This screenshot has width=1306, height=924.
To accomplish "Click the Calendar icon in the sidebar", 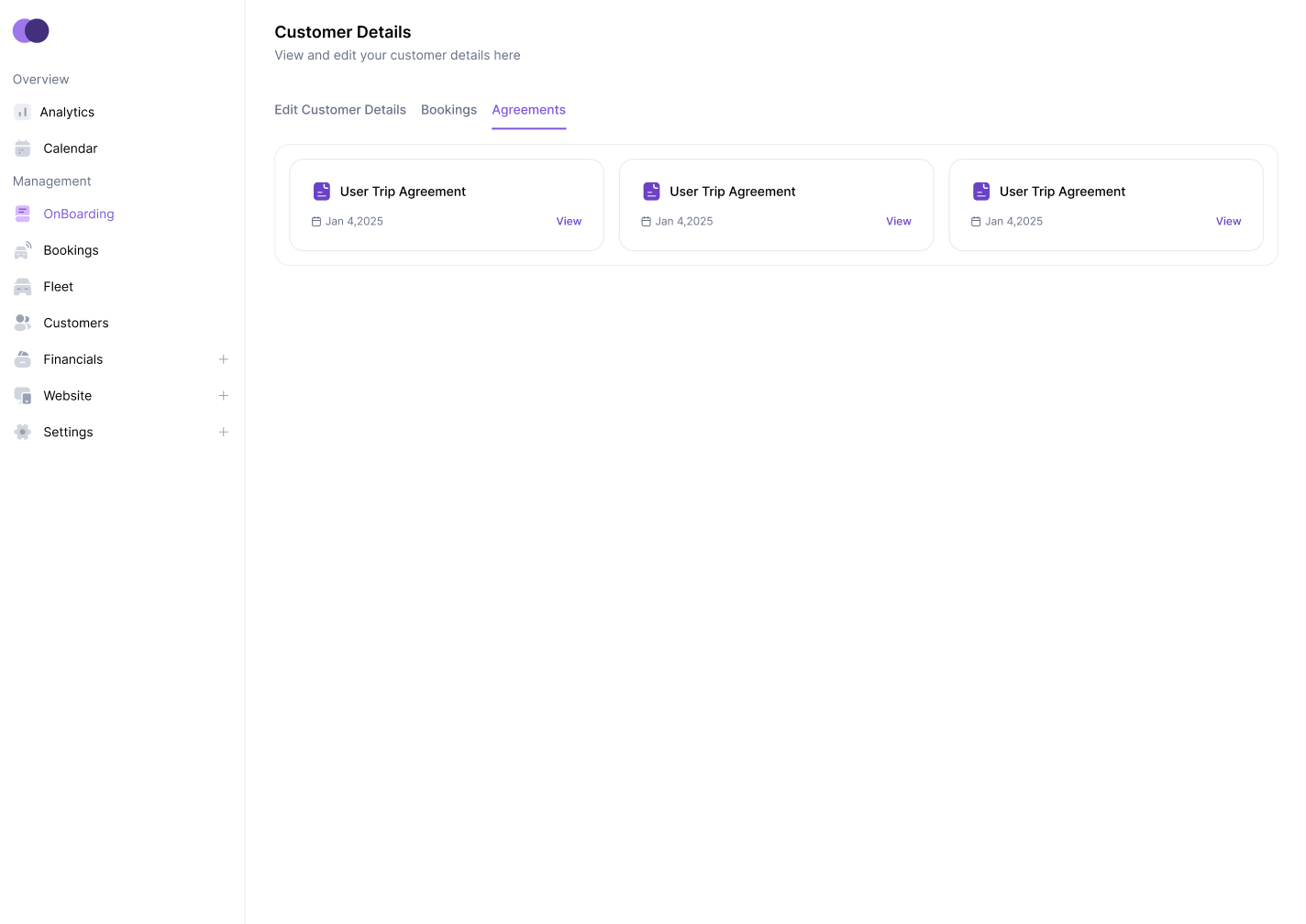I will coord(23,148).
